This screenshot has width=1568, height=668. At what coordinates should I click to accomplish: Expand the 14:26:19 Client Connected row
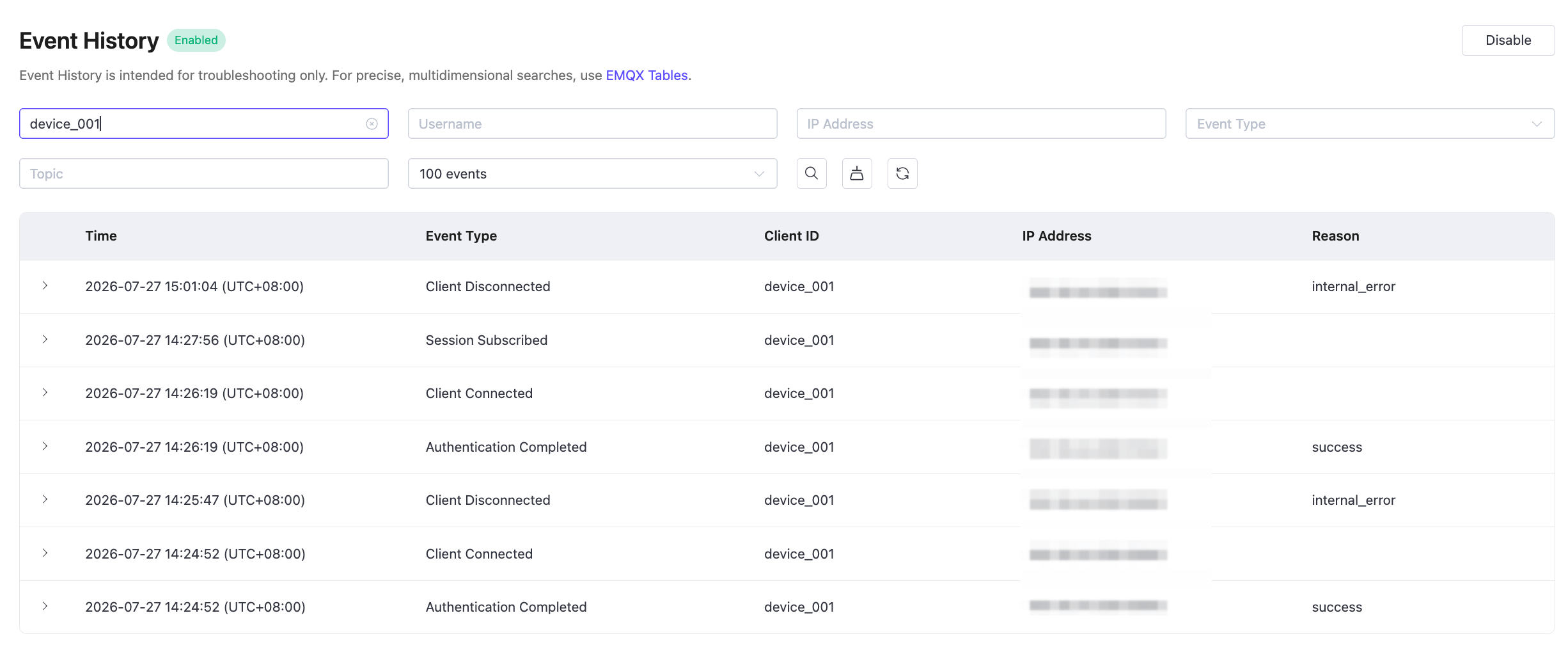click(x=45, y=392)
